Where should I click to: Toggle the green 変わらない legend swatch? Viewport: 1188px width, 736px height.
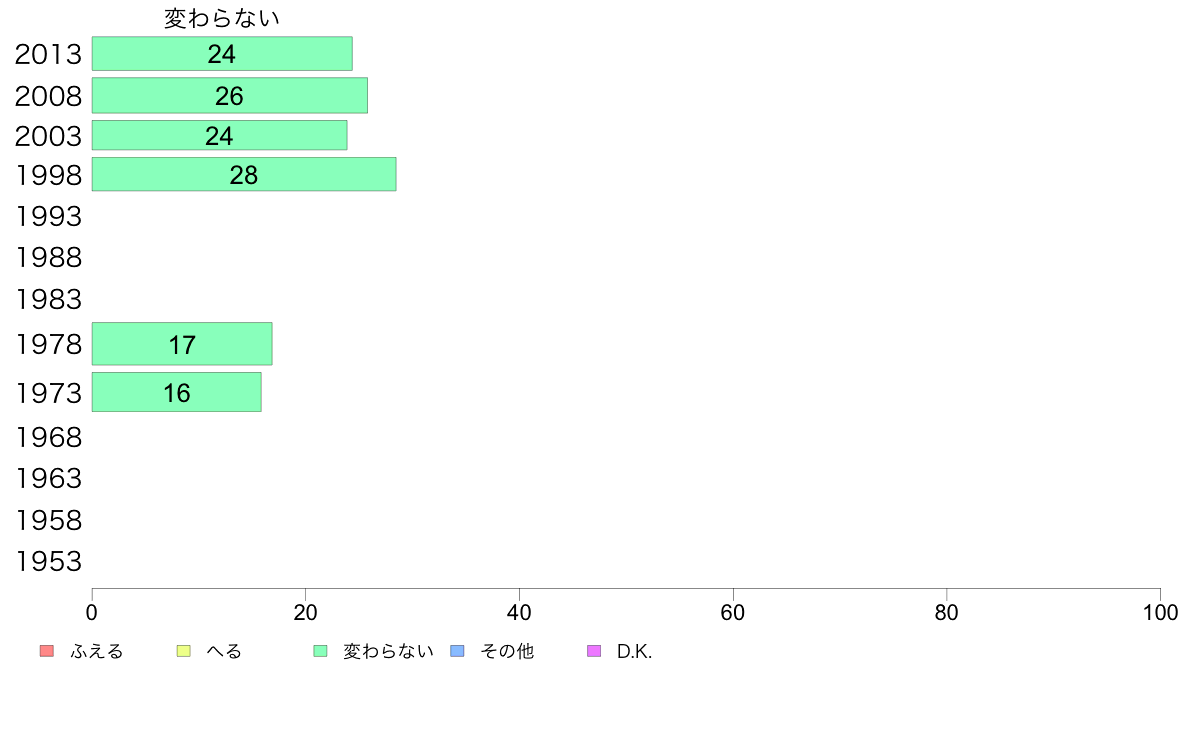320,651
